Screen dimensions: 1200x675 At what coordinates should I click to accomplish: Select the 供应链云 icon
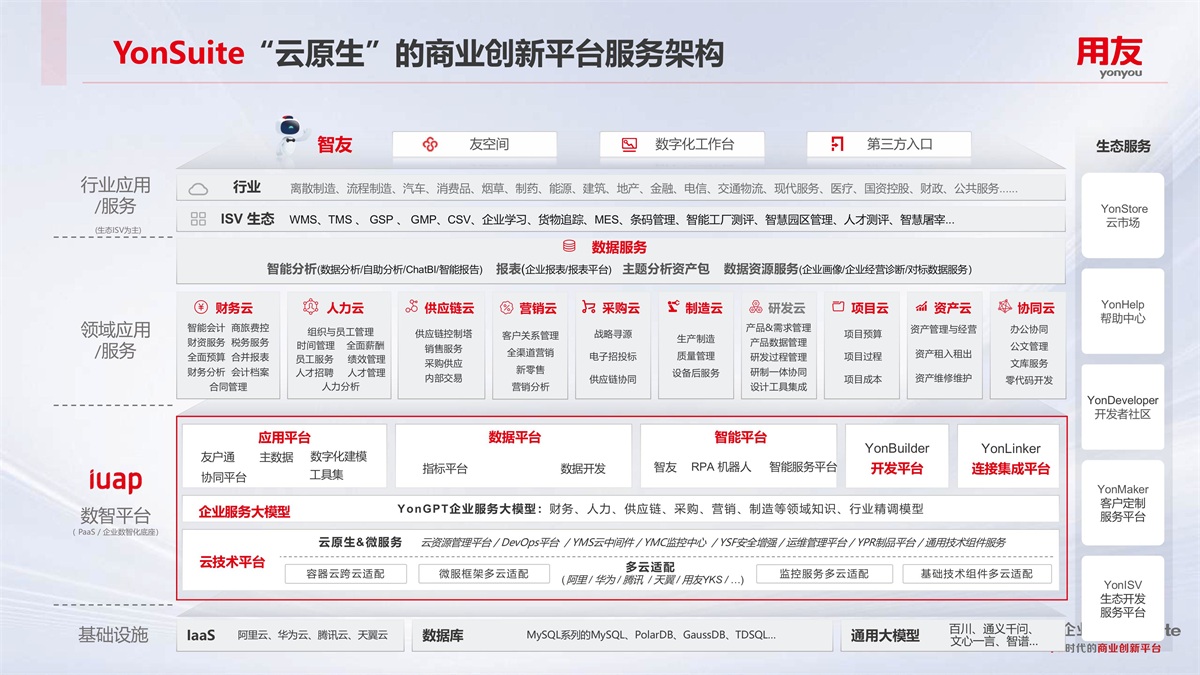tap(411, 308)
